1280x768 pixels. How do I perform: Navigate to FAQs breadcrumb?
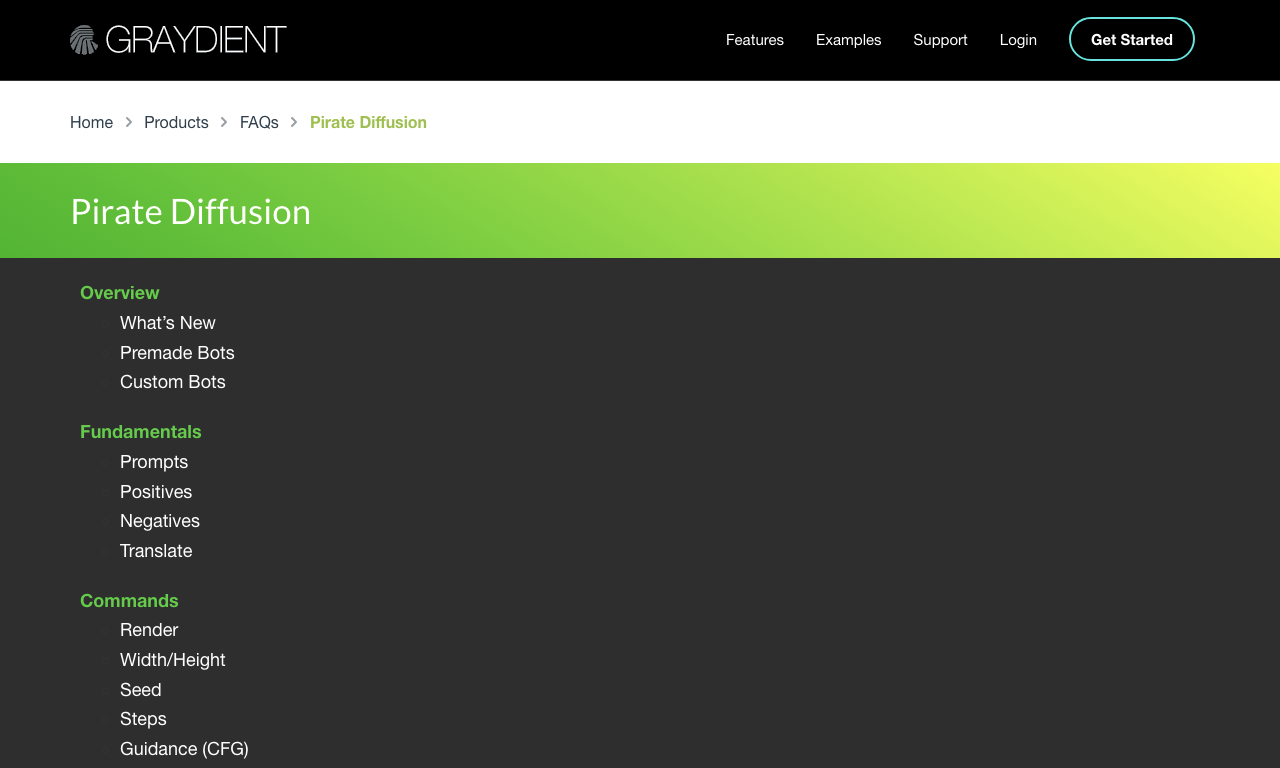tap(259, 122)
